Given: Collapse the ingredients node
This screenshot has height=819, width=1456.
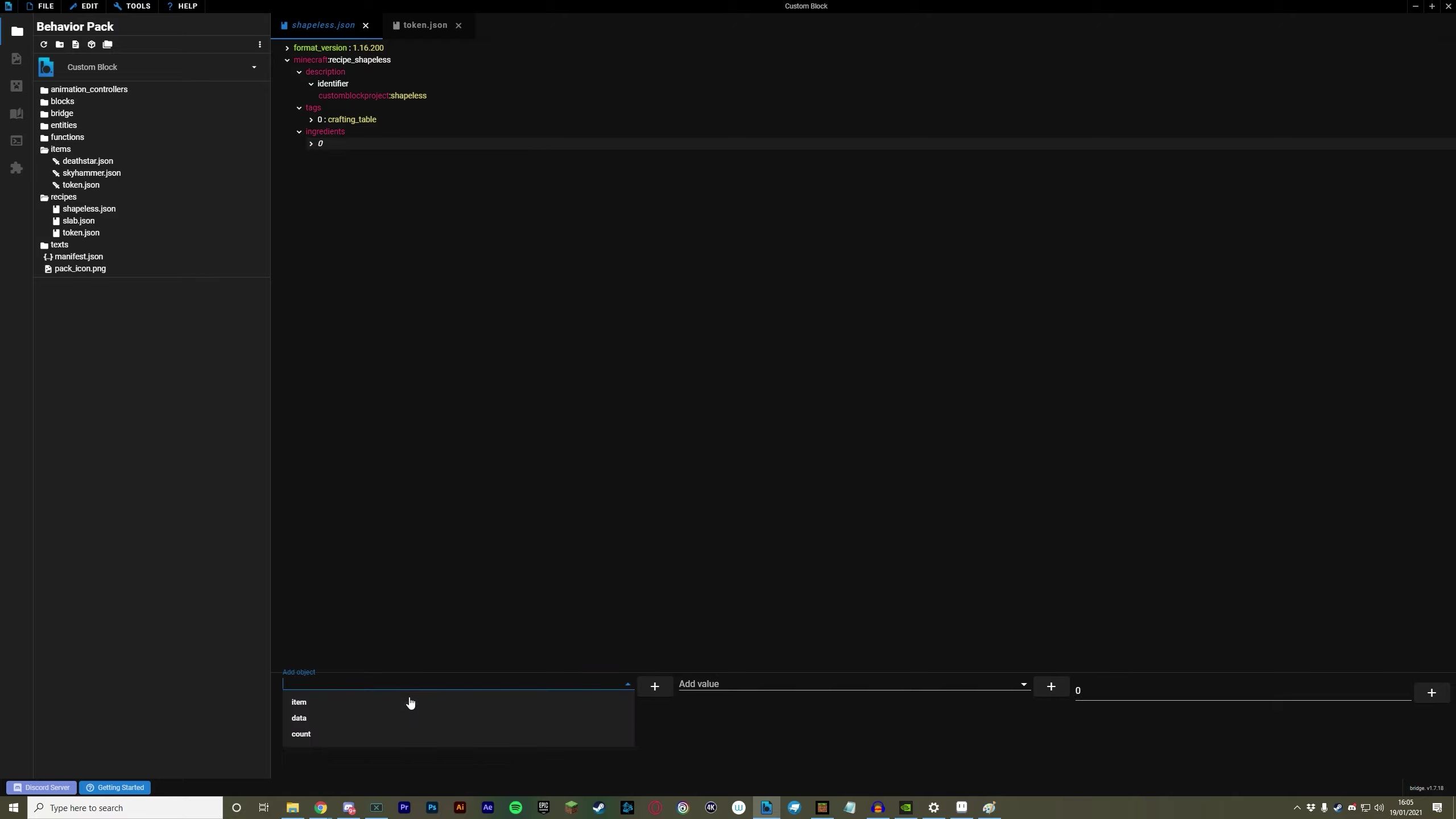Looking at the screenshot, I should pyautogui.click(x=299, y=132).
